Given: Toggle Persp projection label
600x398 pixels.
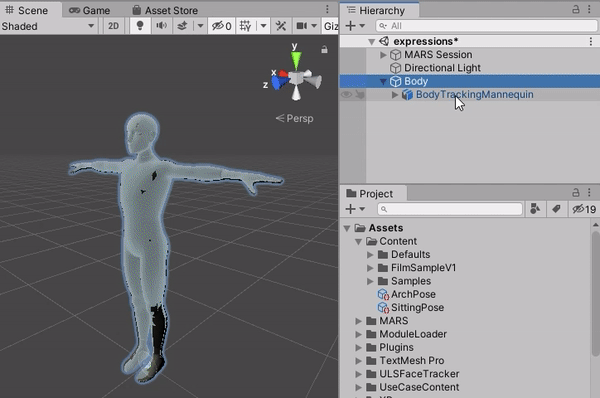Looking at the screenshot, I should click(295, 118).
